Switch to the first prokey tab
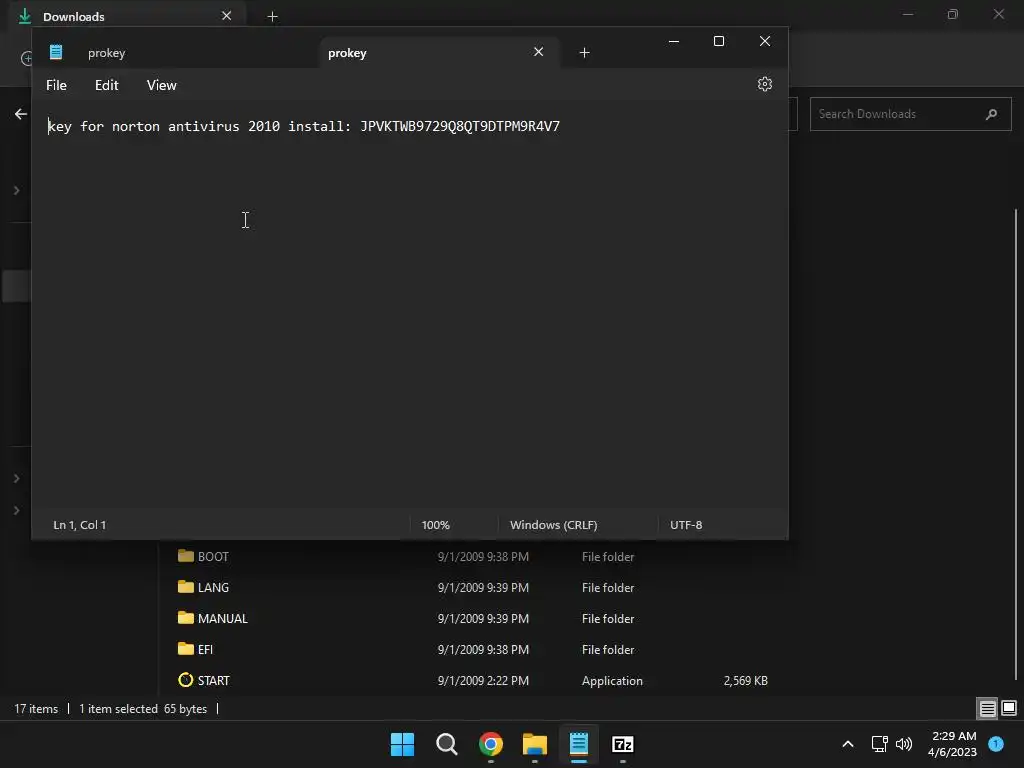This screenshot has width=1024, height=768. click(106, 53)
